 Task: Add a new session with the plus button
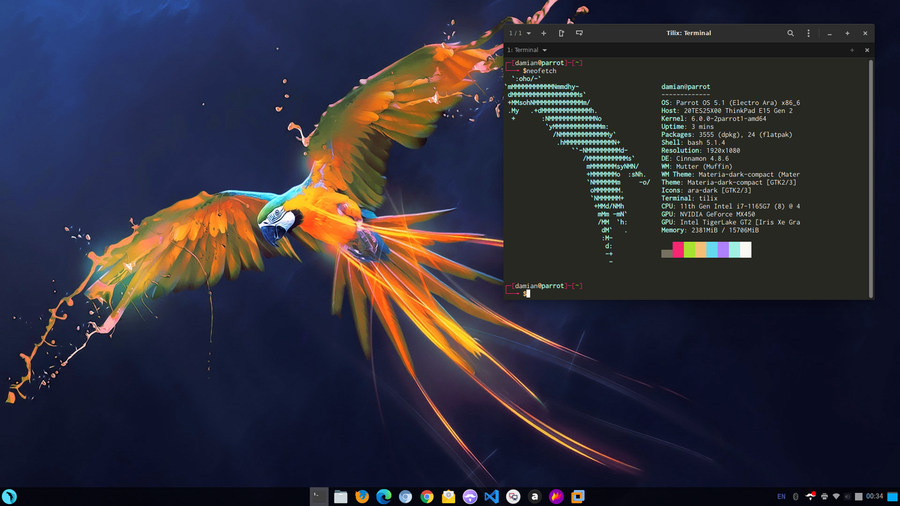[x=544, y=33]
